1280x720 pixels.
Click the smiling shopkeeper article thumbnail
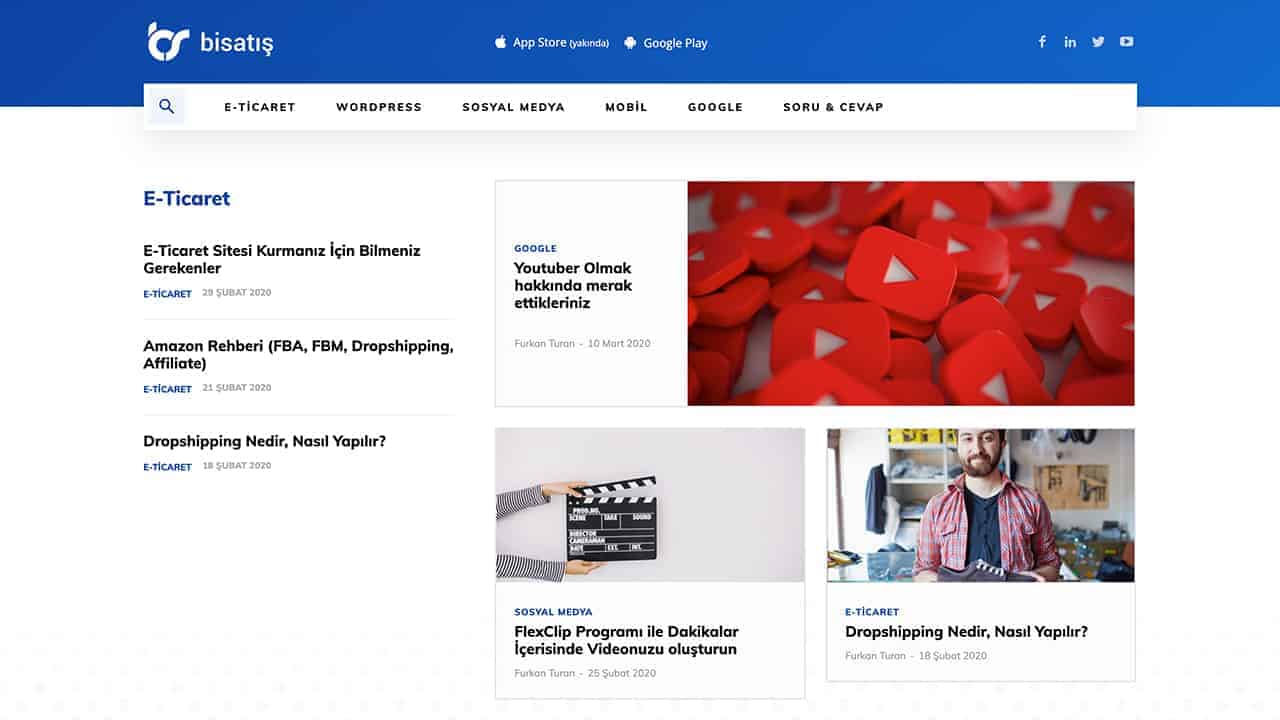point(981,505)
